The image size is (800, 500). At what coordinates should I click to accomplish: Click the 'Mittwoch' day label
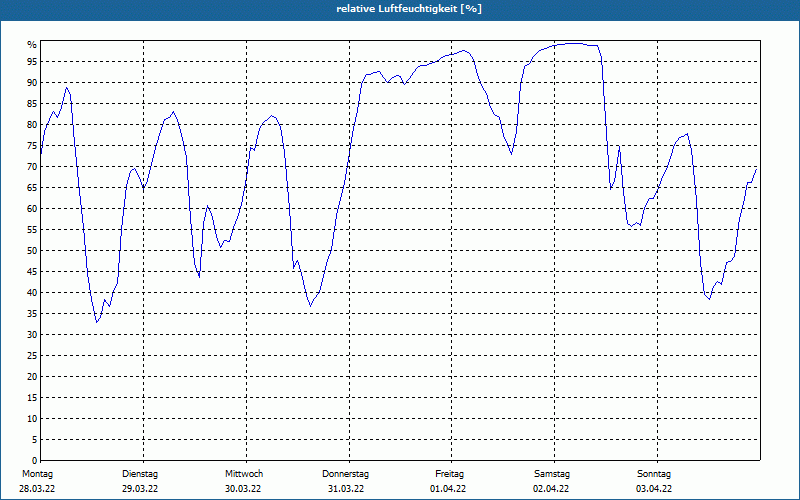(244, 474)
